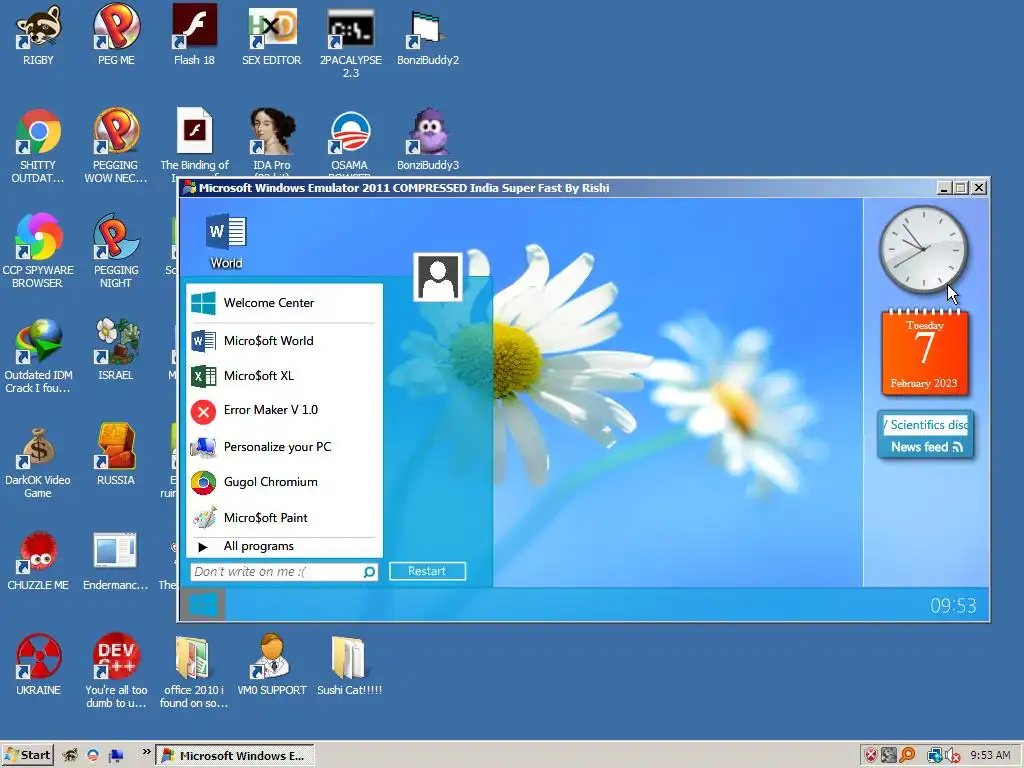Click the raccoon quick launch icon
Viewport: 1024px width, 768px height.
click(x=70, y=756)
